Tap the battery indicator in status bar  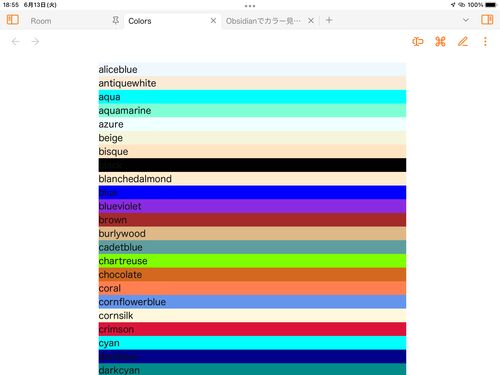click(491, 5)
